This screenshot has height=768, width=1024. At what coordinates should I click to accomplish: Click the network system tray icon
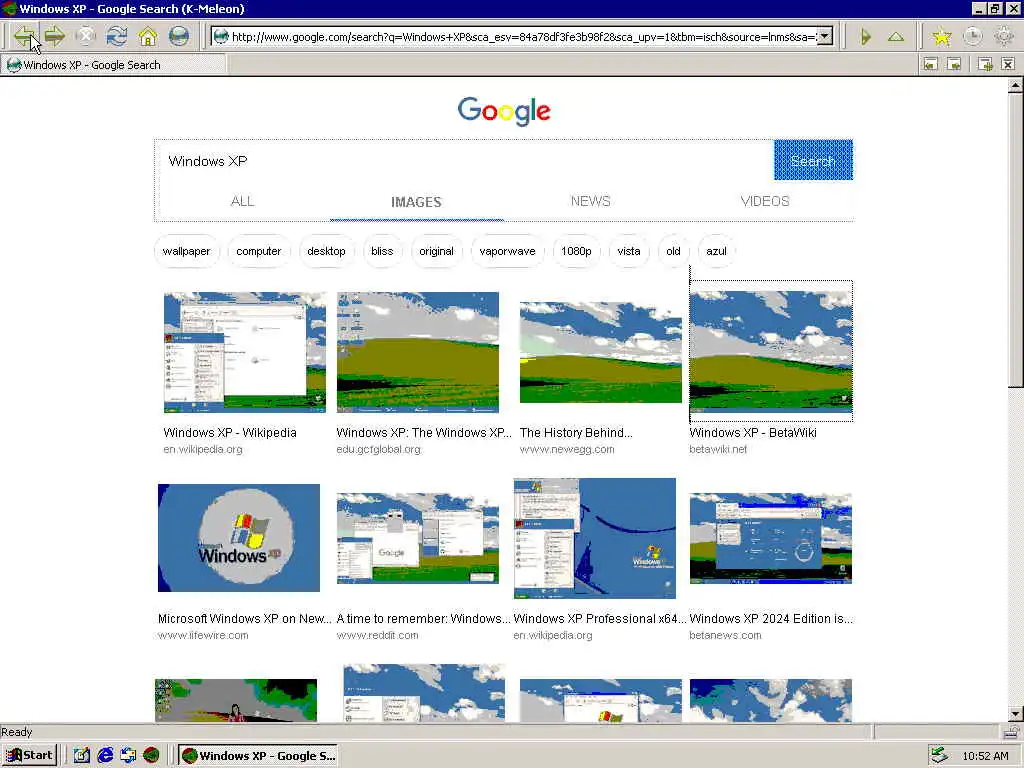point(940,756)
